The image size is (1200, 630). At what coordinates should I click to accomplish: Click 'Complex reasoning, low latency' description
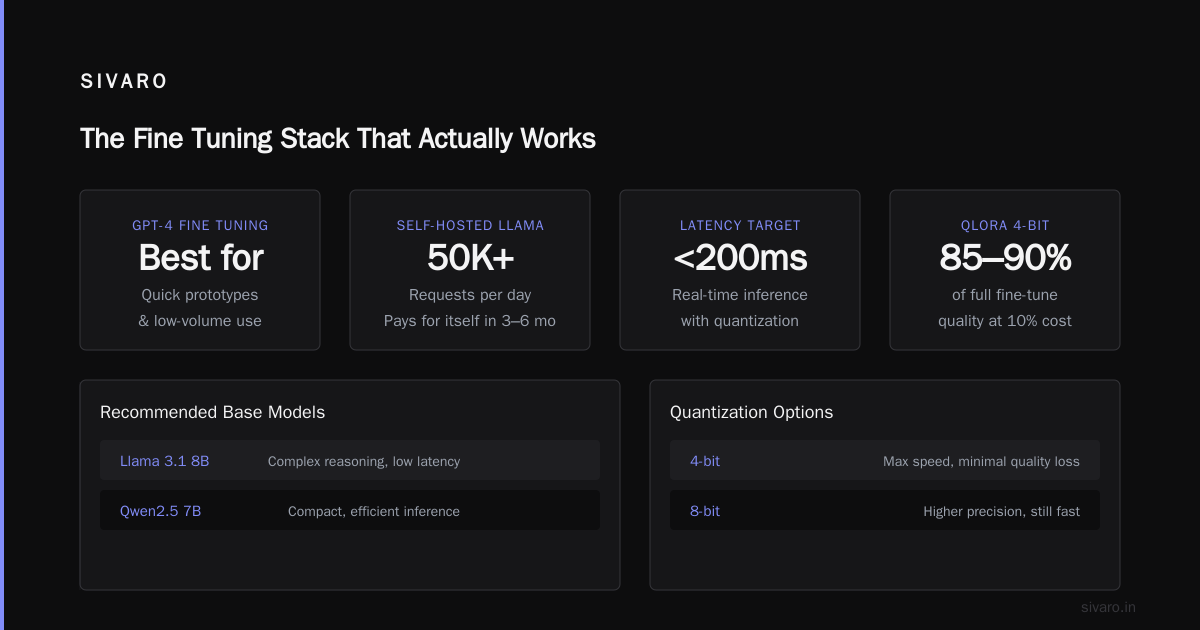[364, 461]
